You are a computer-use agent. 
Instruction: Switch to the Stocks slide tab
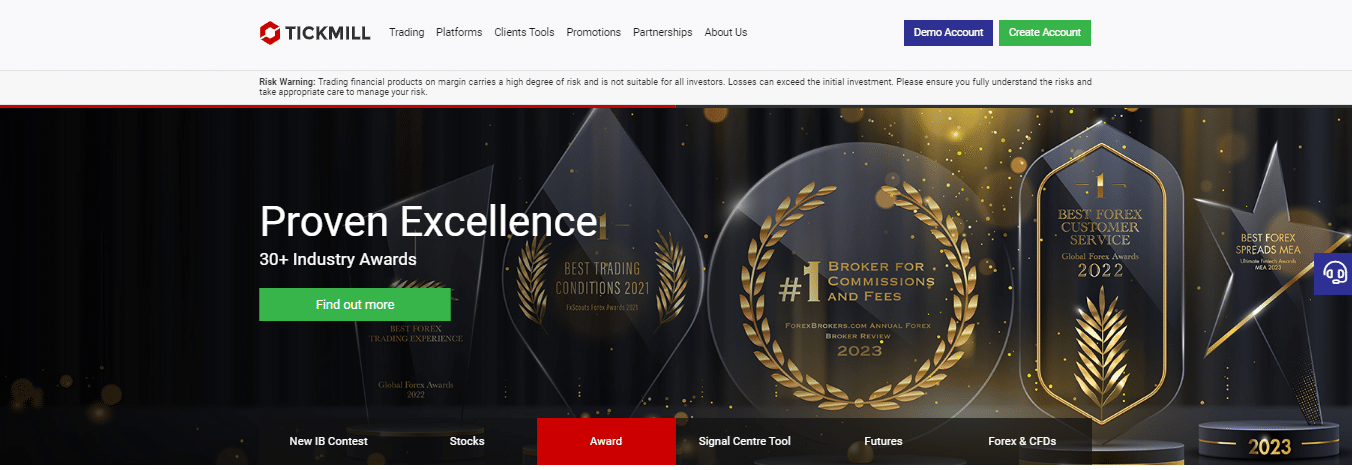pyautogui.click(x=467, y=441)
